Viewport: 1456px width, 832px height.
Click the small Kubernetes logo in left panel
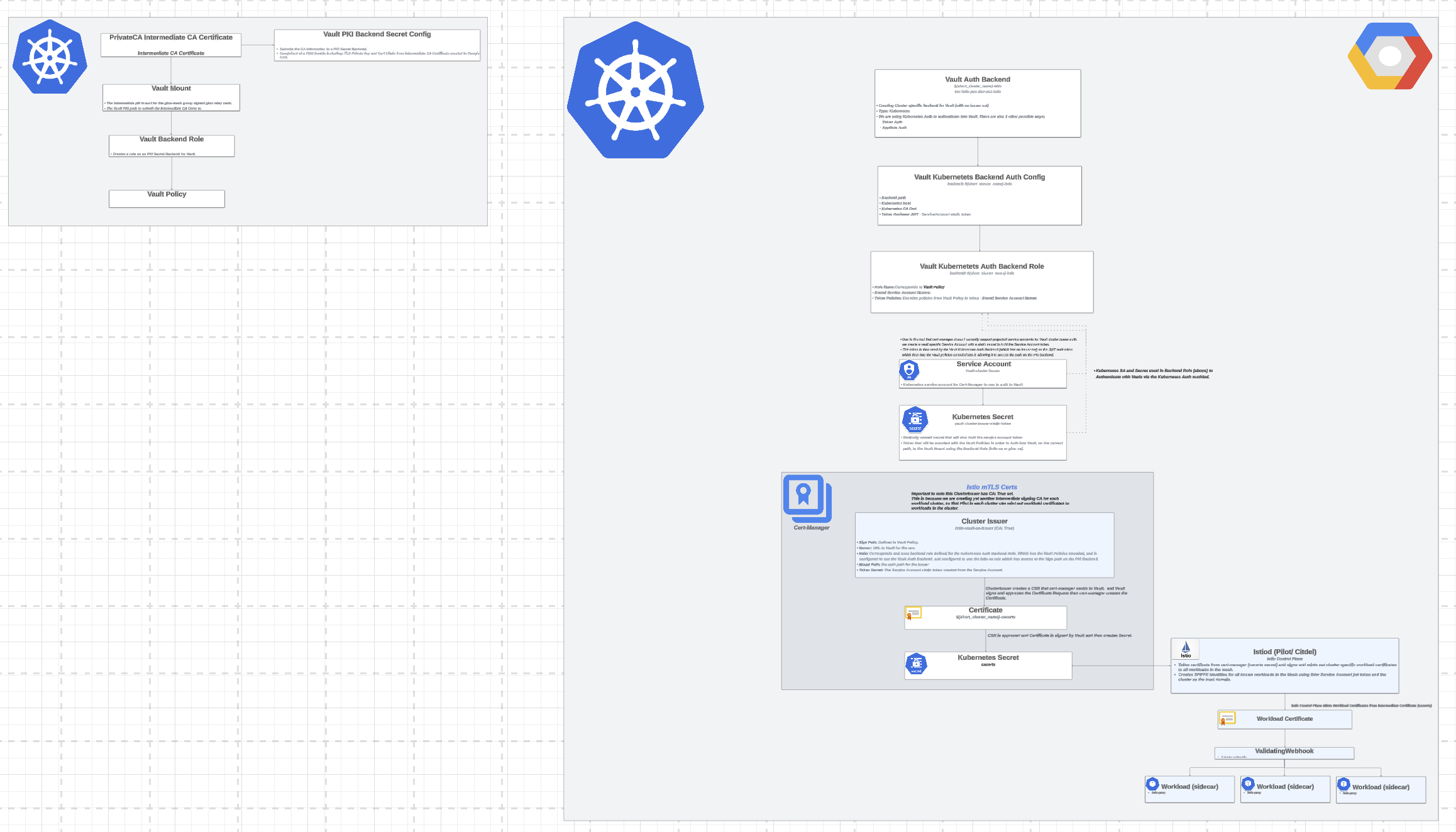(x=50, y=57)
